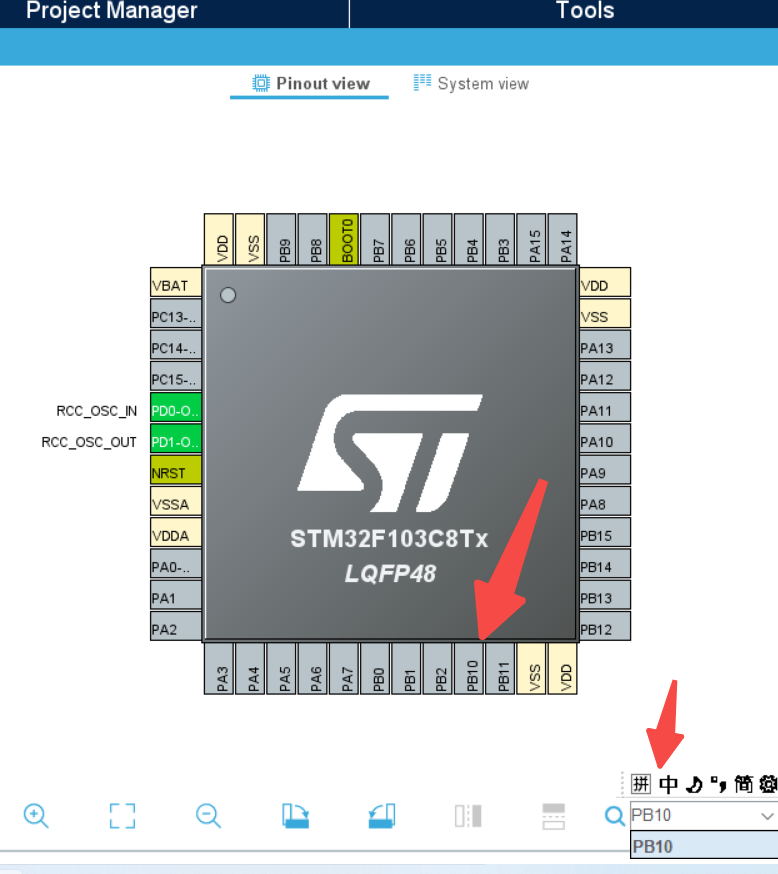778x874 pixels.
Task: Click the green PD1-O.. pin
Action: tap(176, 438)
